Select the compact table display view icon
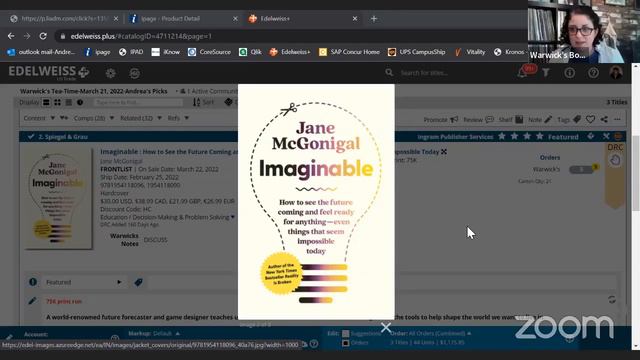640x360 pixels. click(x=69, y=102)
